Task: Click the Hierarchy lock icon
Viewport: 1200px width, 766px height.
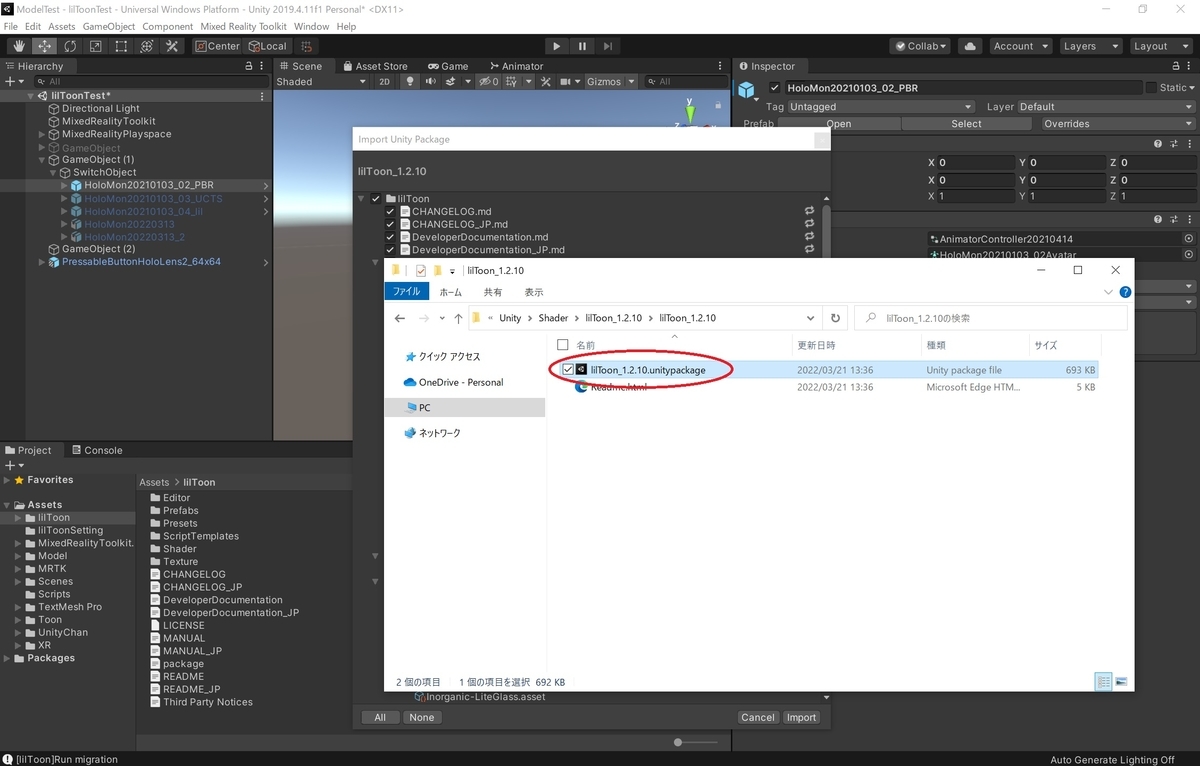Action: 249,66
